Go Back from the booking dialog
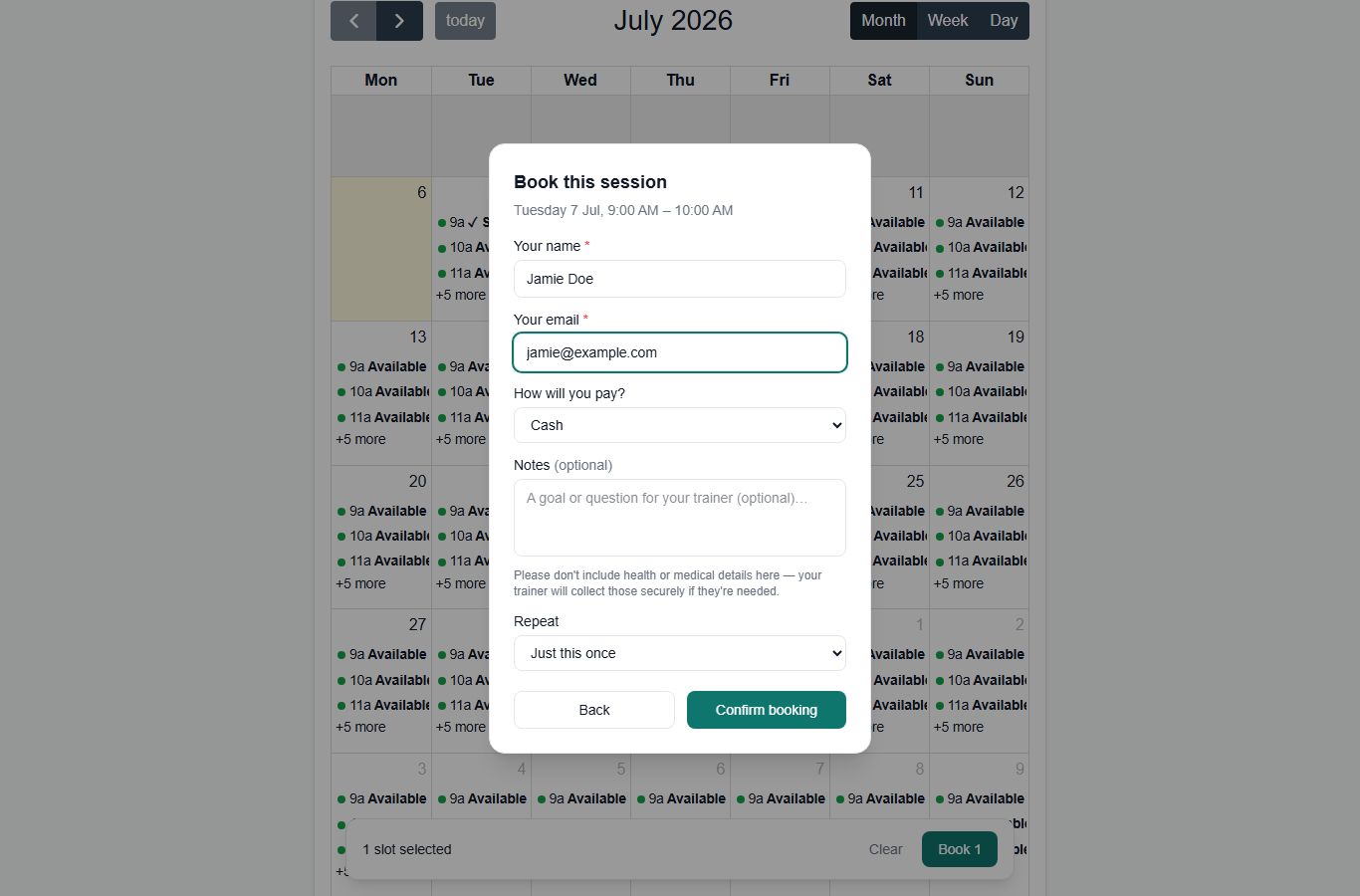Screen dimensions: 1360x896 pos(594,710)
